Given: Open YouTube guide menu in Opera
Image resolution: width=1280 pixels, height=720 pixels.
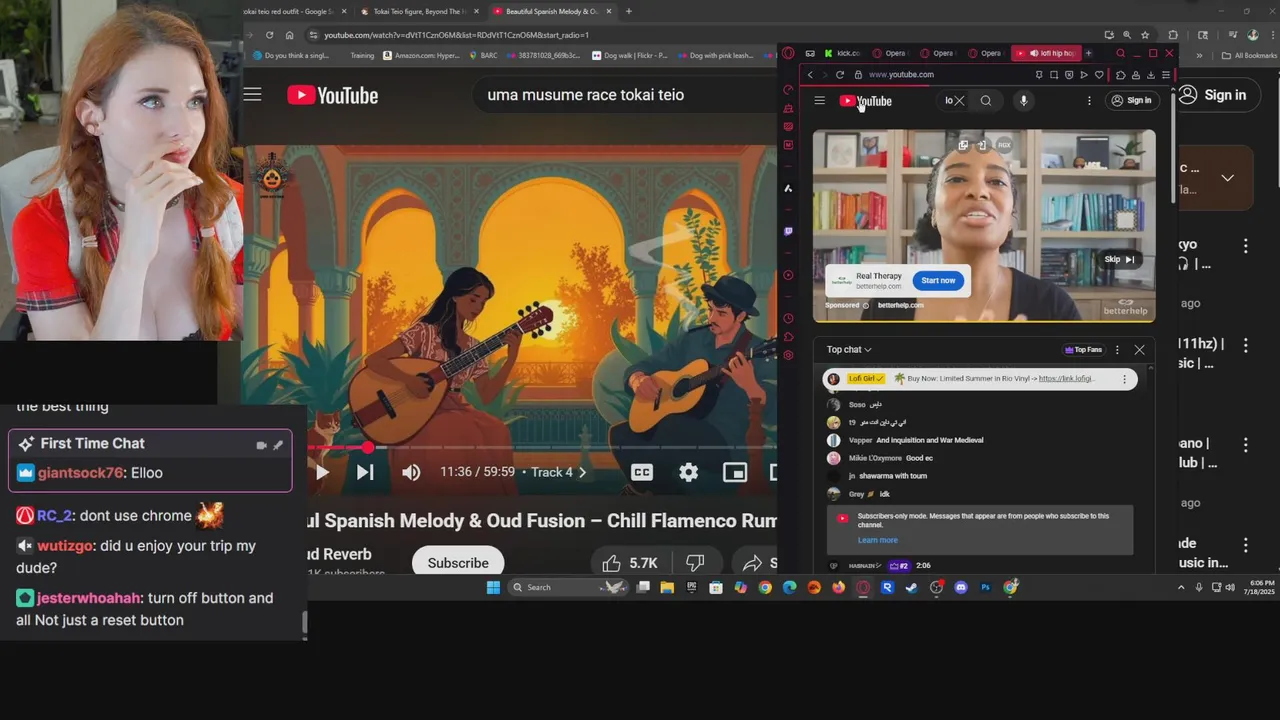Looking at the screenshot, I should coord(819,100).
